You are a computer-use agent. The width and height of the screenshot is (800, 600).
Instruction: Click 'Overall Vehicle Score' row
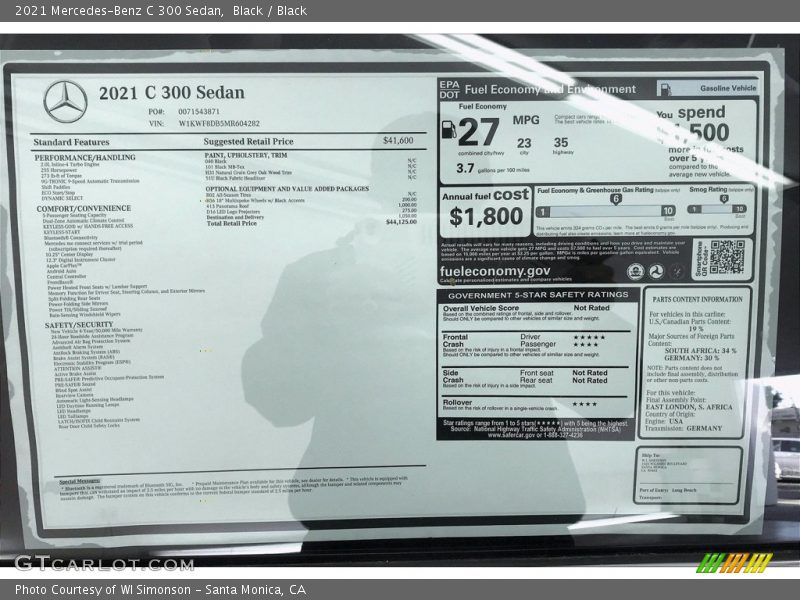(537, 313)
